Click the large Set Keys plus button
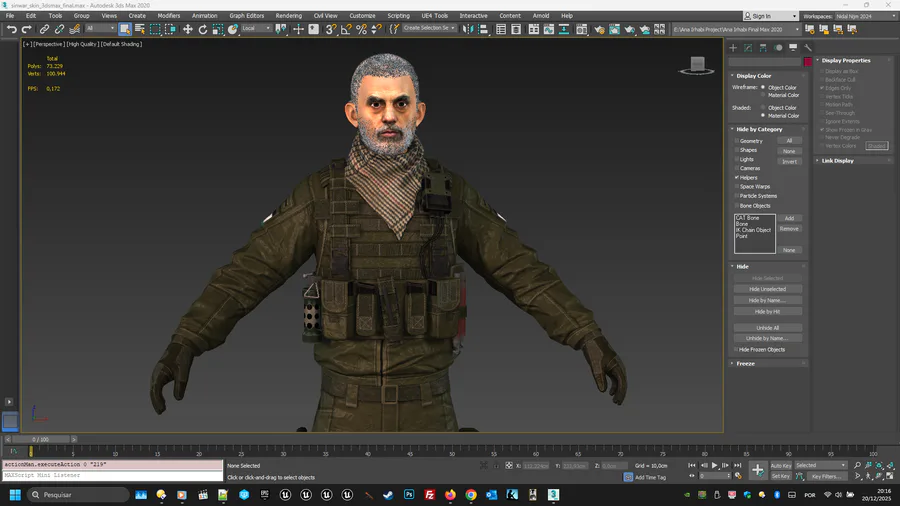Viewport: 900px width, 506px height. click(758, 470)
